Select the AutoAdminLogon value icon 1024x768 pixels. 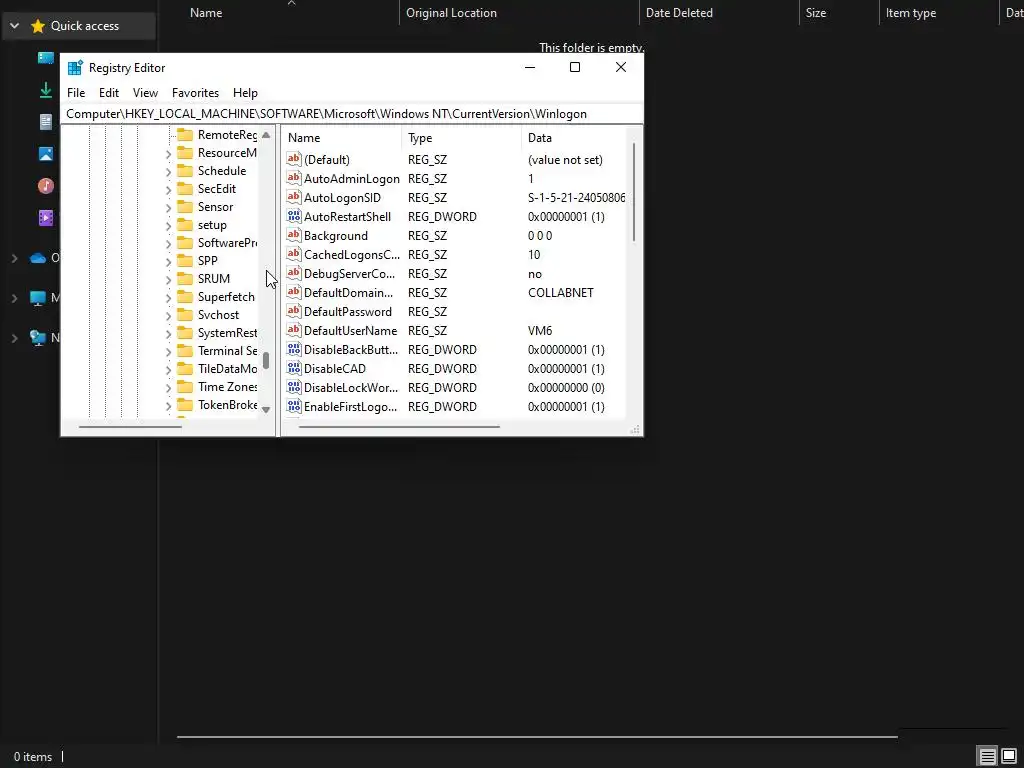294,178
